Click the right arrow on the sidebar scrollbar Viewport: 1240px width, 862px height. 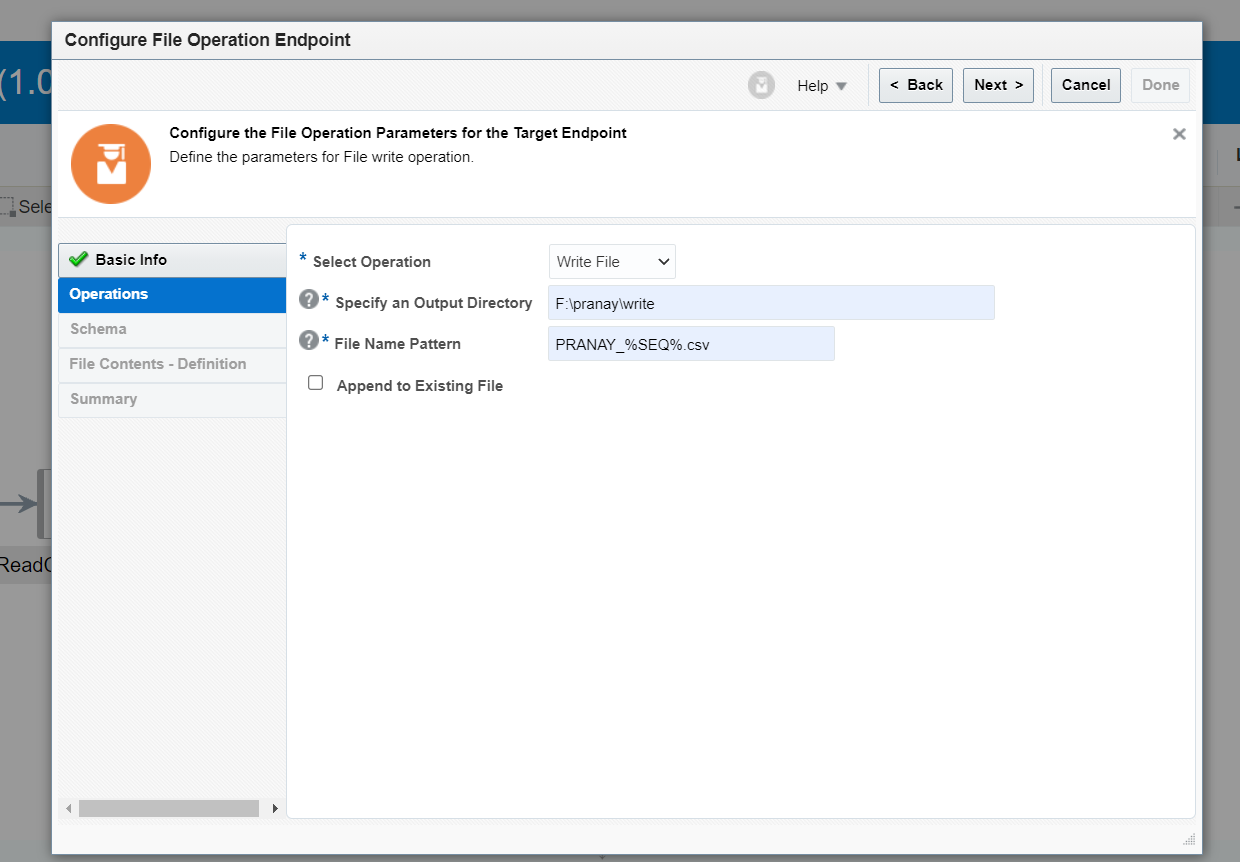point(275,808)
